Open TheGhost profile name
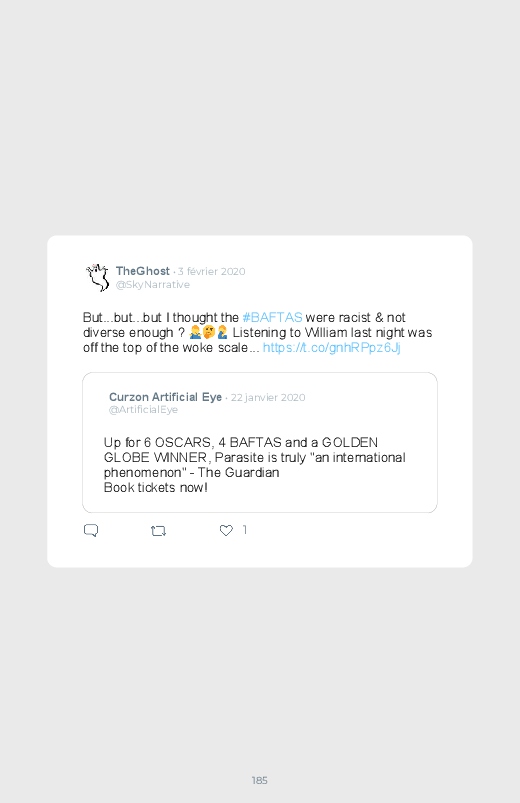Image resolution: width=520 pixels, height=803 pixels. click(x=142, y=271)
